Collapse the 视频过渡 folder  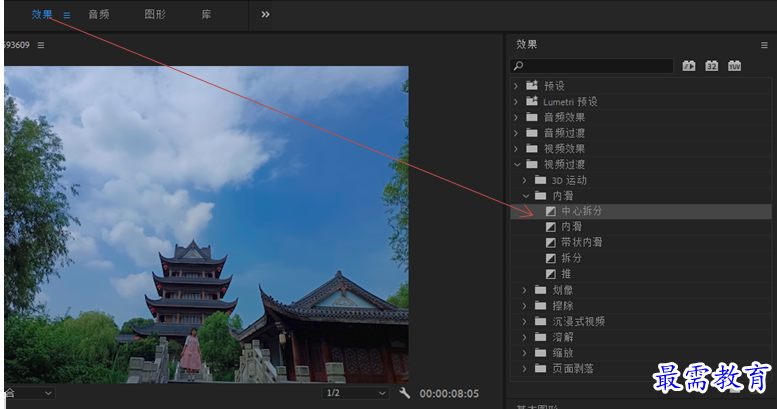coord(517,164)
